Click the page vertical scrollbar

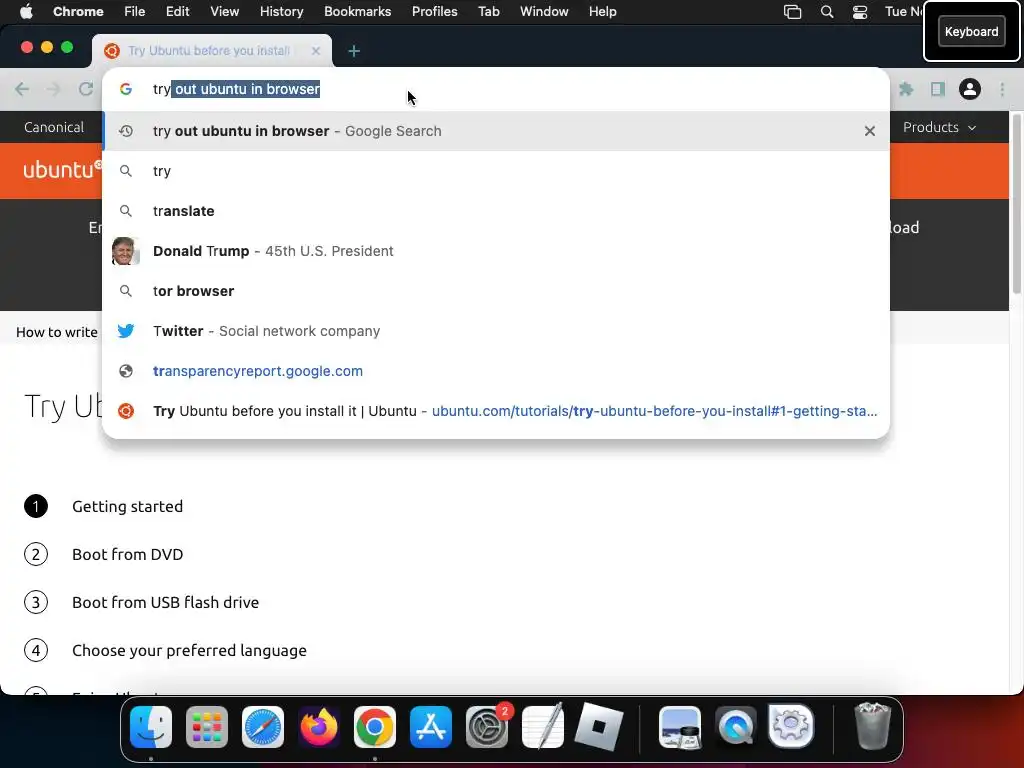pyautogui.click(x=1017, y=204)
